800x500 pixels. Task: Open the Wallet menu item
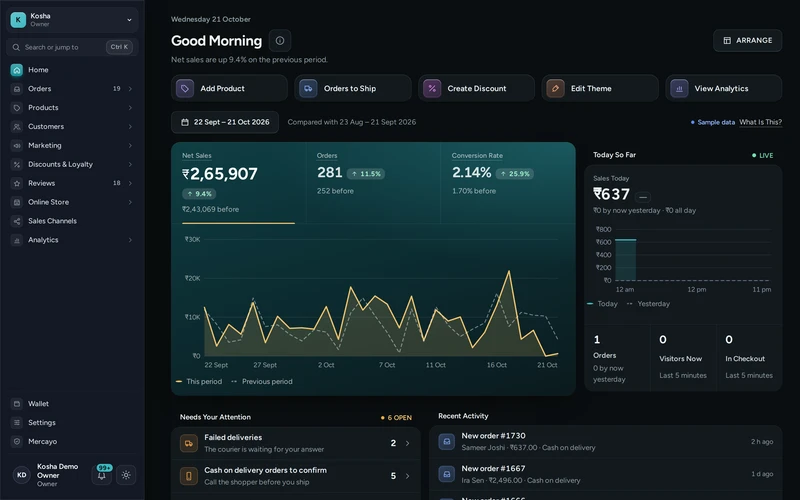pos(72,404)
